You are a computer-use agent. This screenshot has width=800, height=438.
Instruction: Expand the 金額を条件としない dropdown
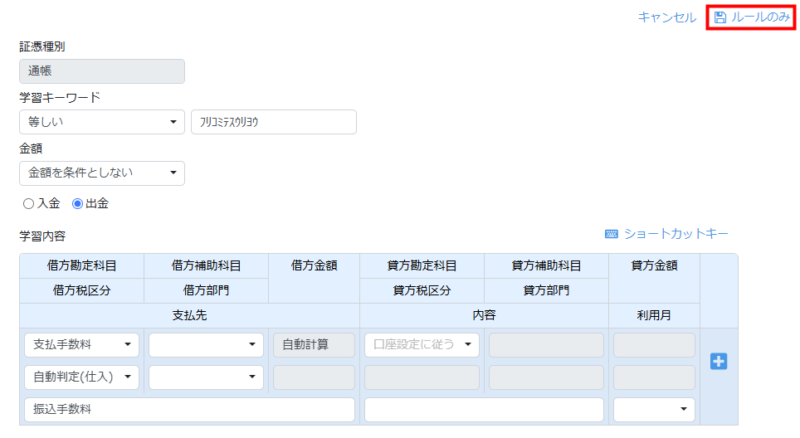101,173
